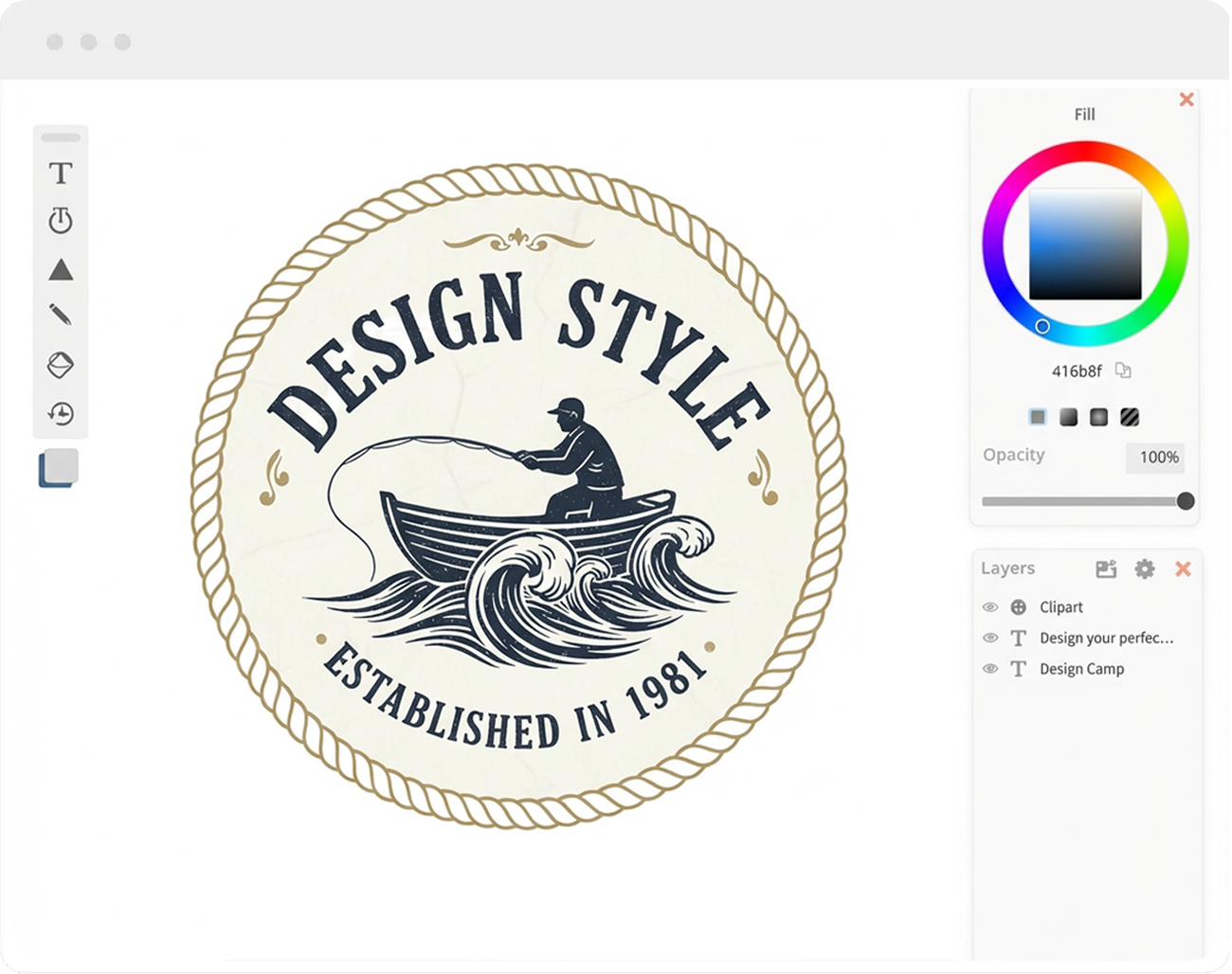Select the Clipart layer
This screenshot has height=974, width=1232.
point(1060,607)
